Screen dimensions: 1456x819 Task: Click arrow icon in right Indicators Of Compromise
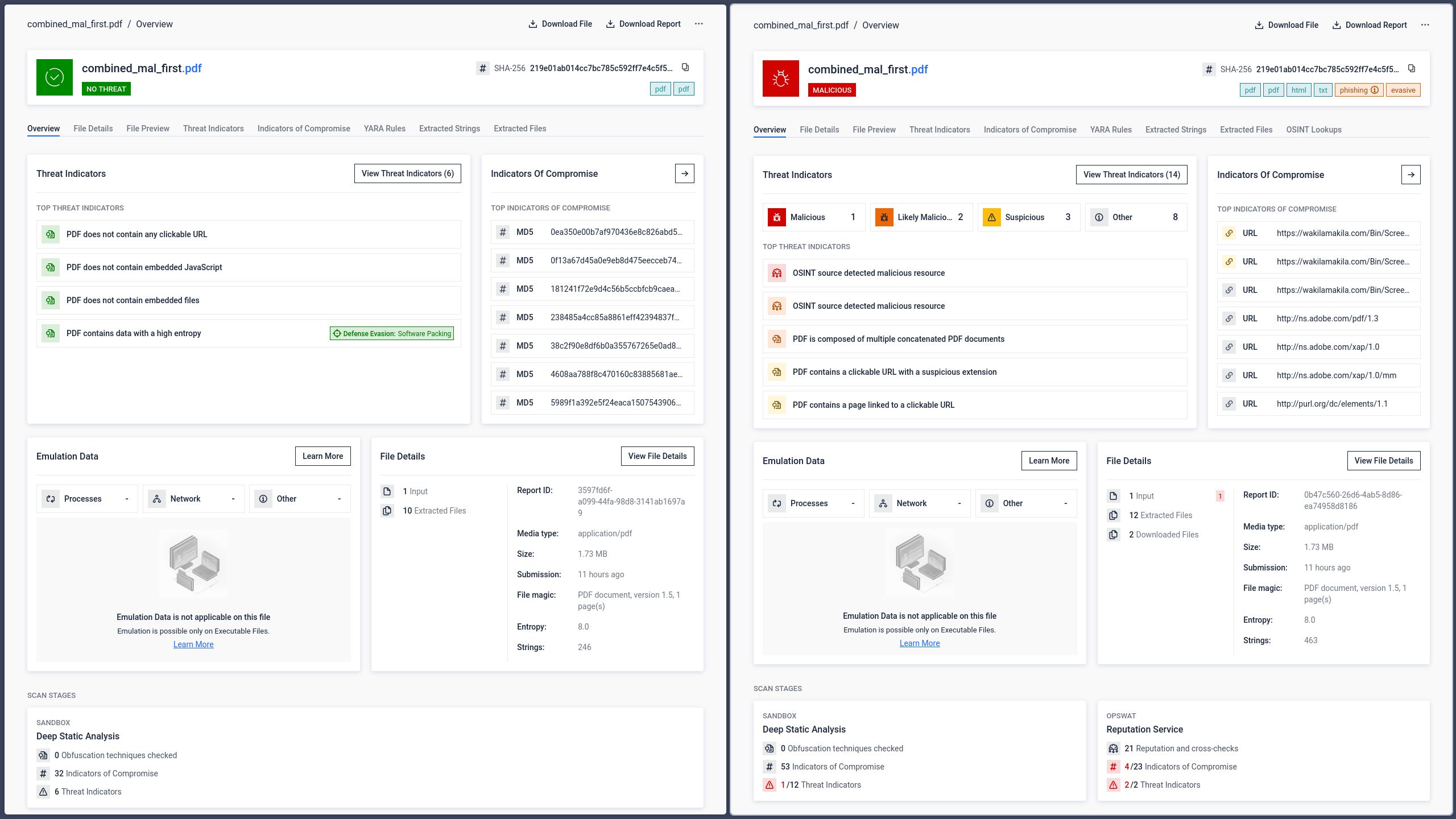tap(1410, 175)
